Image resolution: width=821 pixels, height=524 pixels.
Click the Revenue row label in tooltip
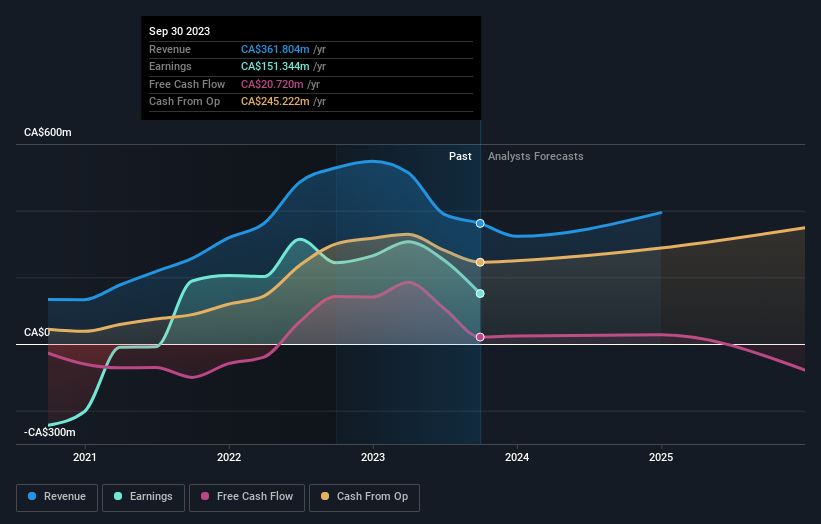click(x=170, y=49)
